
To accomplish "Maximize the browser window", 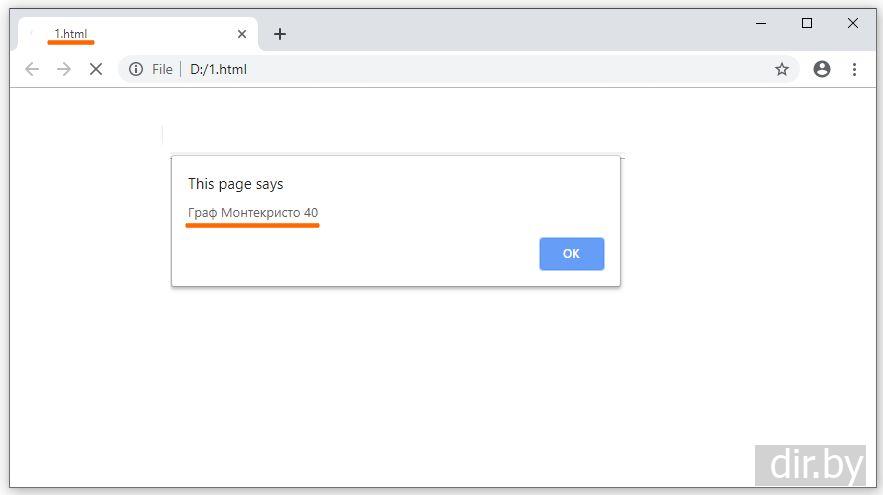I will [807, 23].
